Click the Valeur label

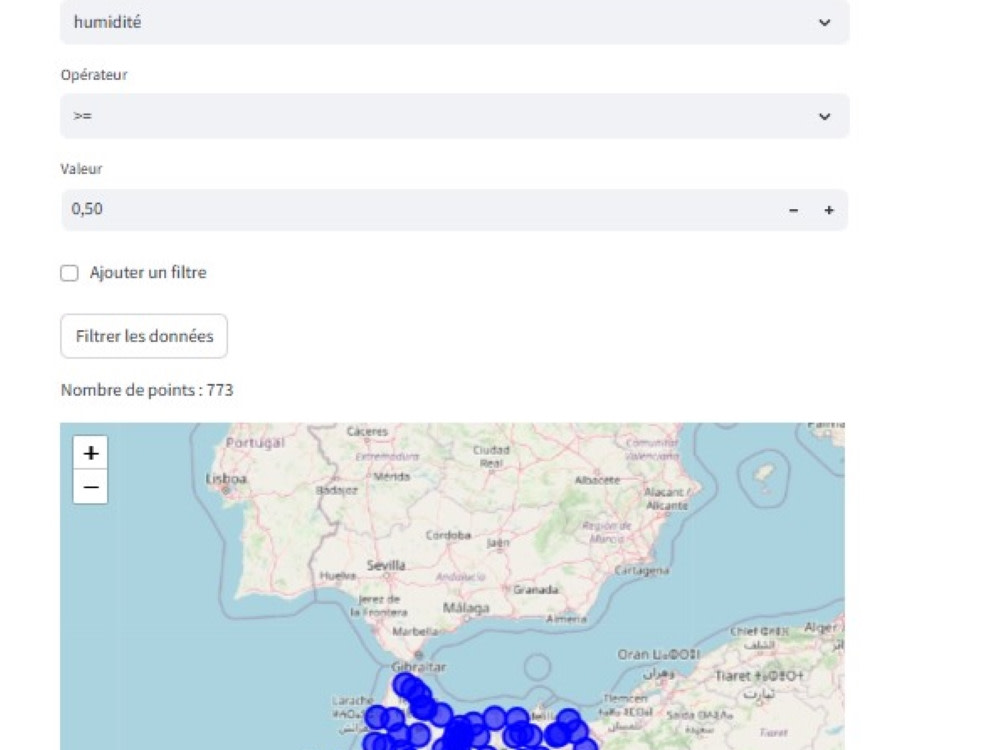tap(81, 169)
